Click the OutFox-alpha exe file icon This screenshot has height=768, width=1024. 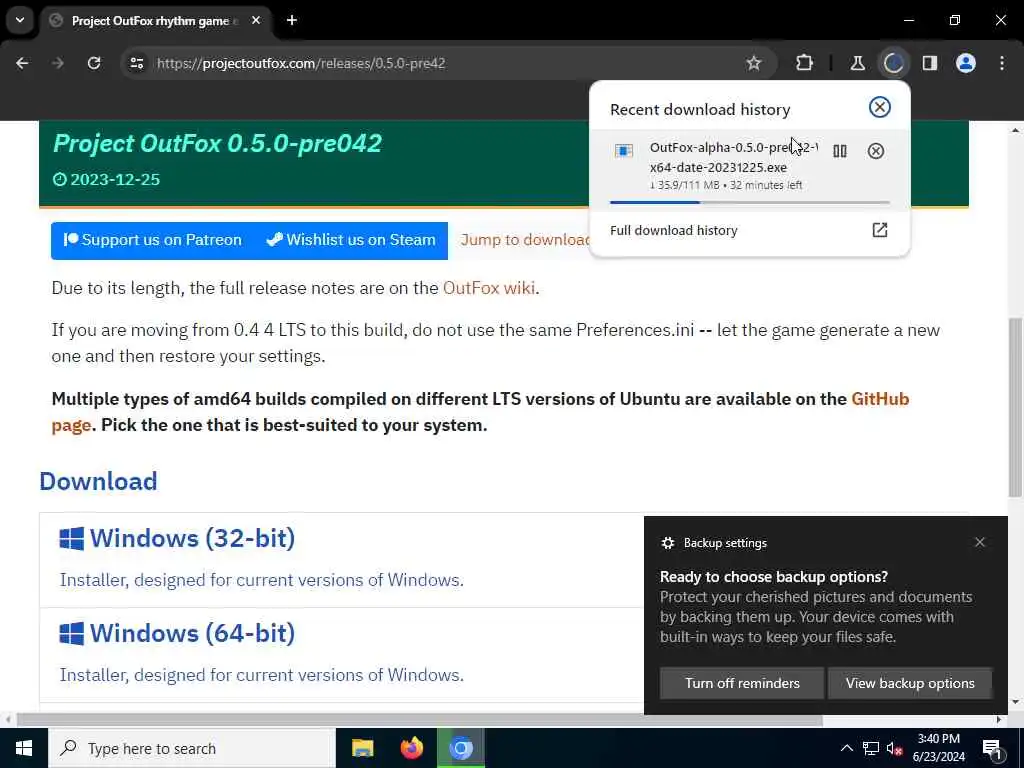tap(624, 151)
